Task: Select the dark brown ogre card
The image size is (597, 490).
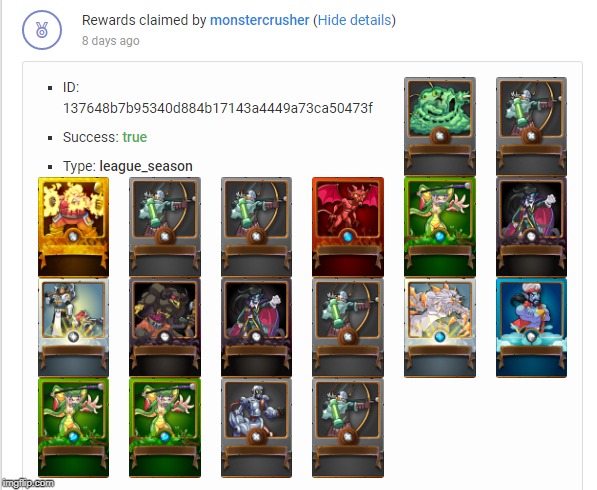Action: (x=165, y=327)
